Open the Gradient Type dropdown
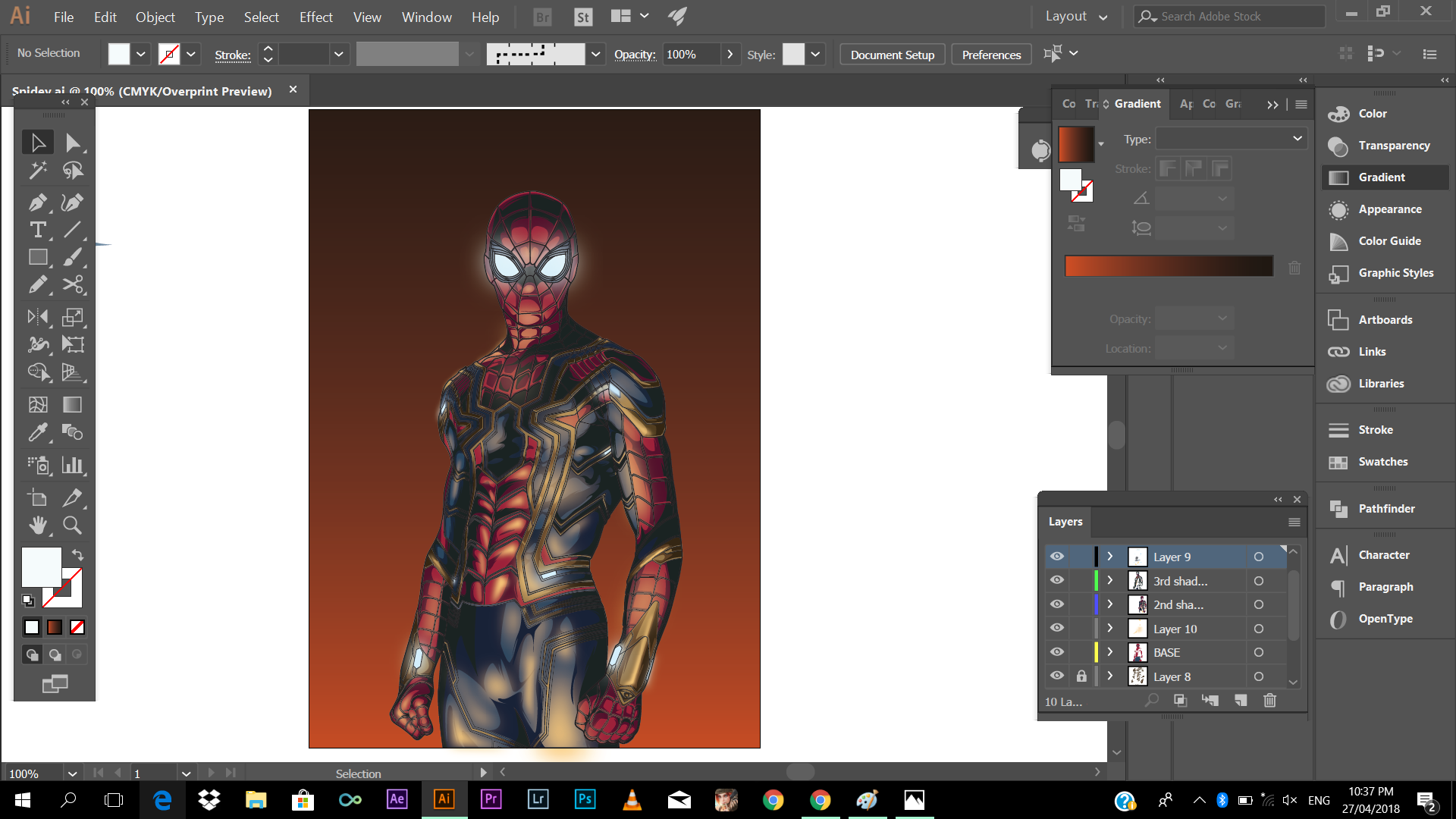The image size is (1456, 819). coord(1231,139)
